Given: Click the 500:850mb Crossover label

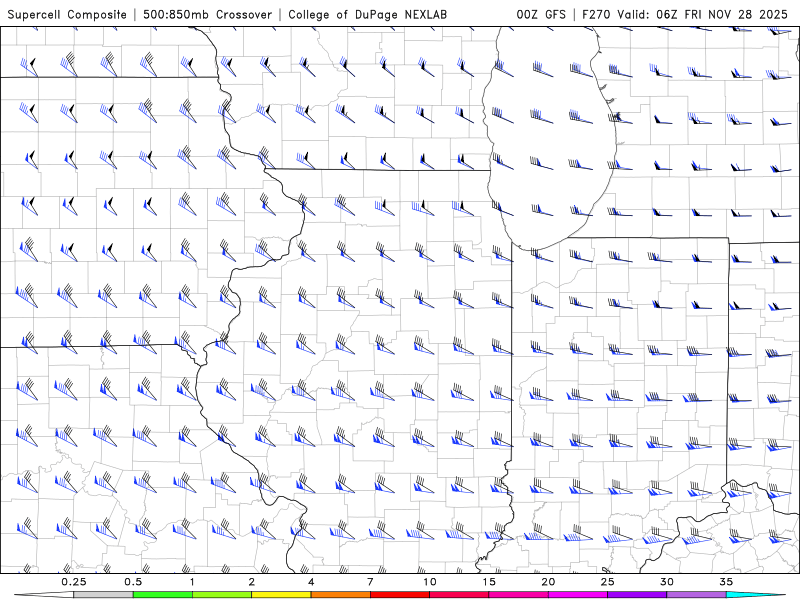Looking at the screenshot, I should click(x=208, y=14).
